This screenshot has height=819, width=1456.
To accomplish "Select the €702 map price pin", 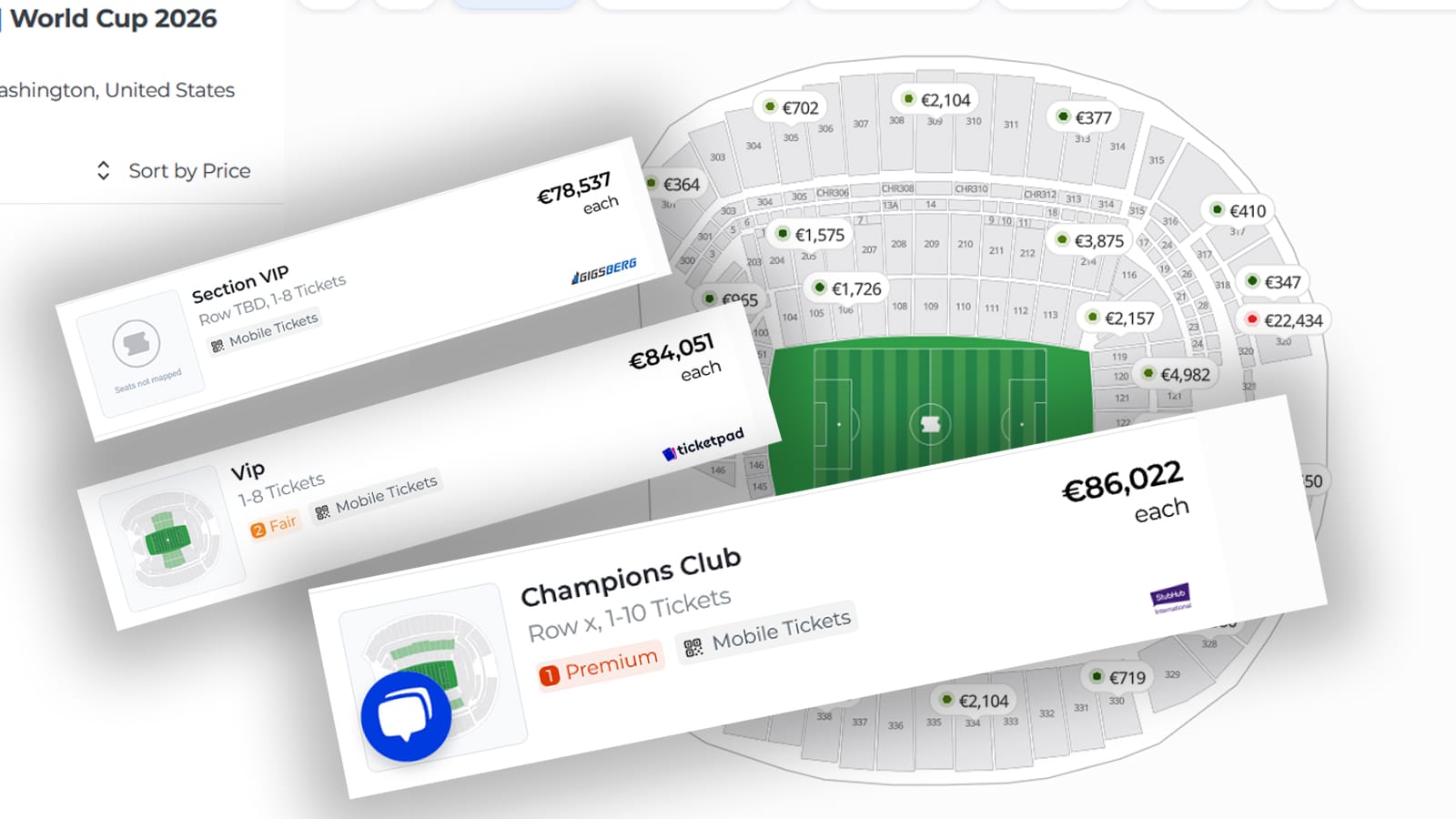I will click(790, 107).
